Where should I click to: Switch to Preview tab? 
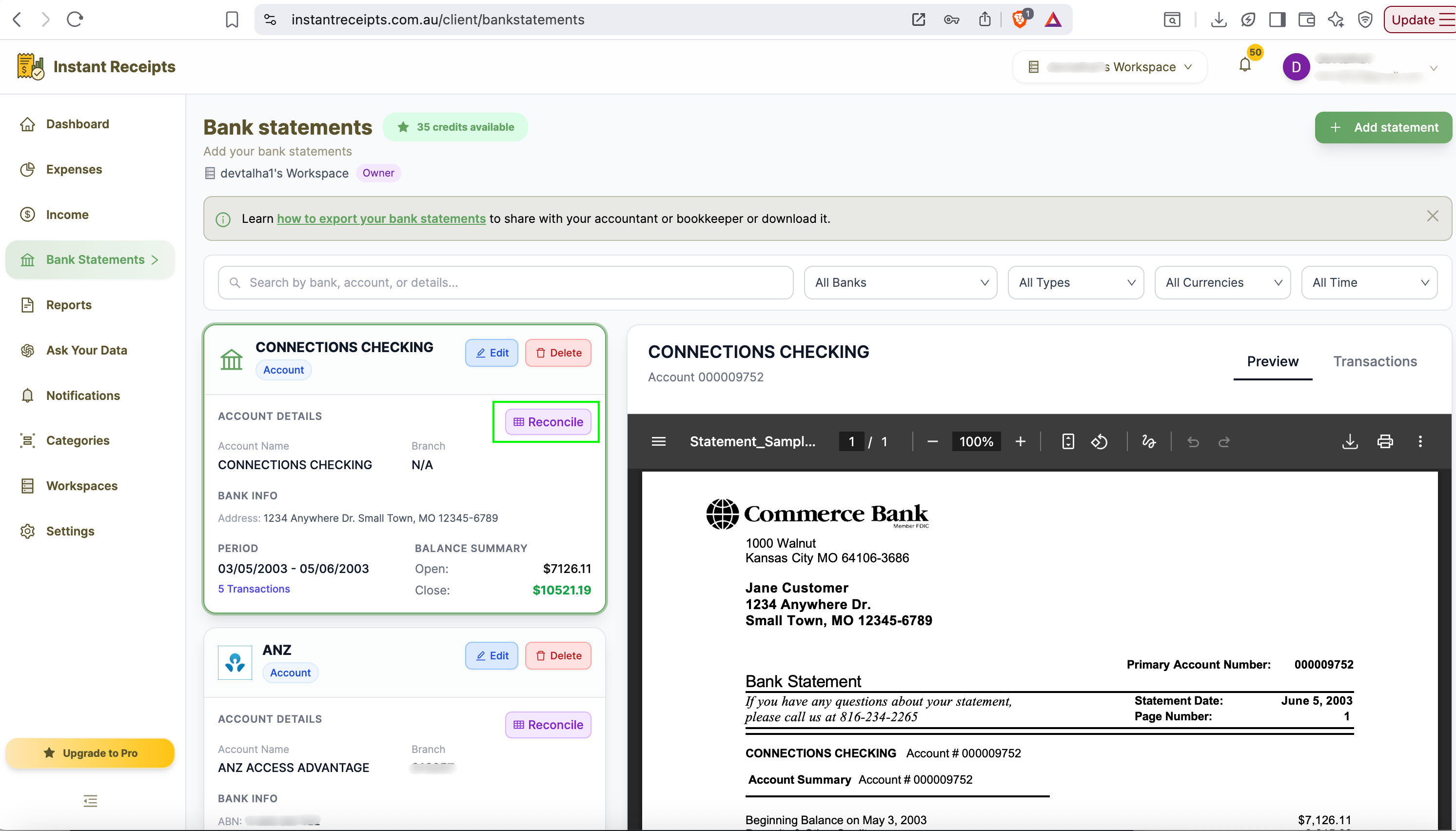(x=1272, y=361)
